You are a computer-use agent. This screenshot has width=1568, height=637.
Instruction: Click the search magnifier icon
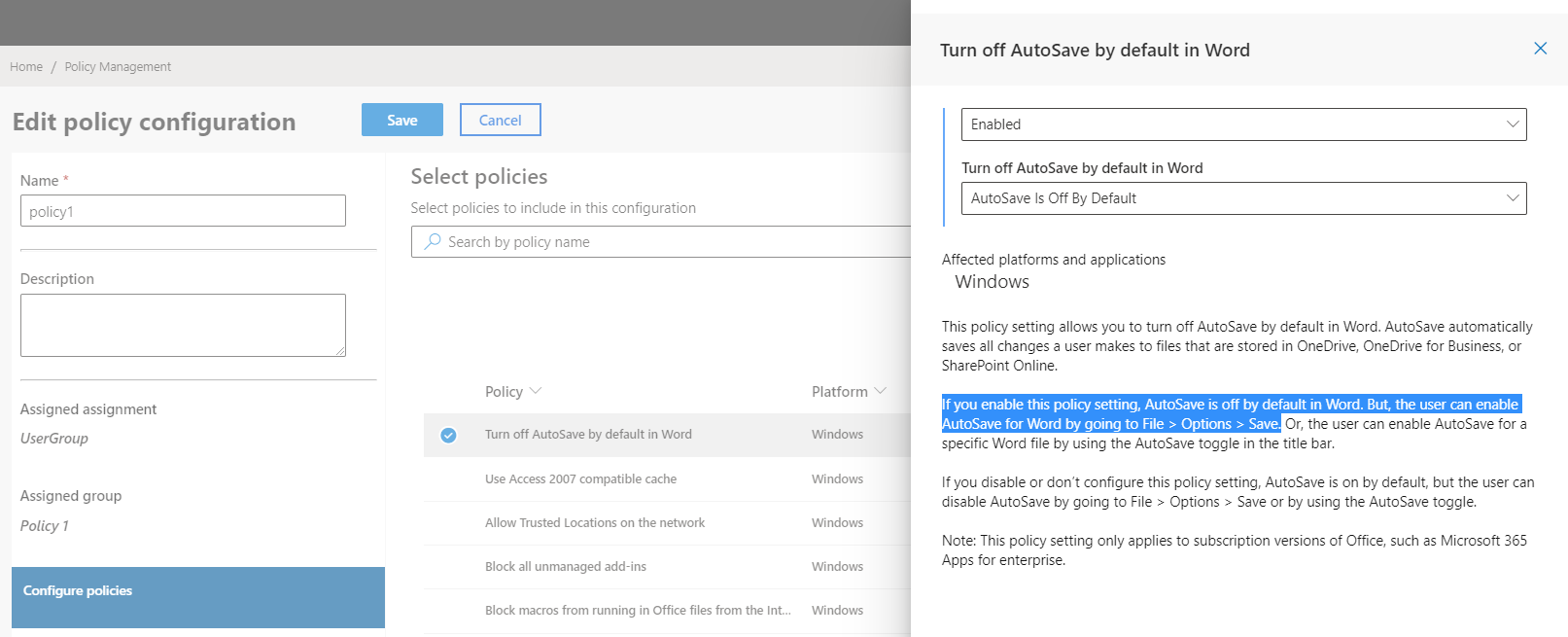[x=433, y=241]
